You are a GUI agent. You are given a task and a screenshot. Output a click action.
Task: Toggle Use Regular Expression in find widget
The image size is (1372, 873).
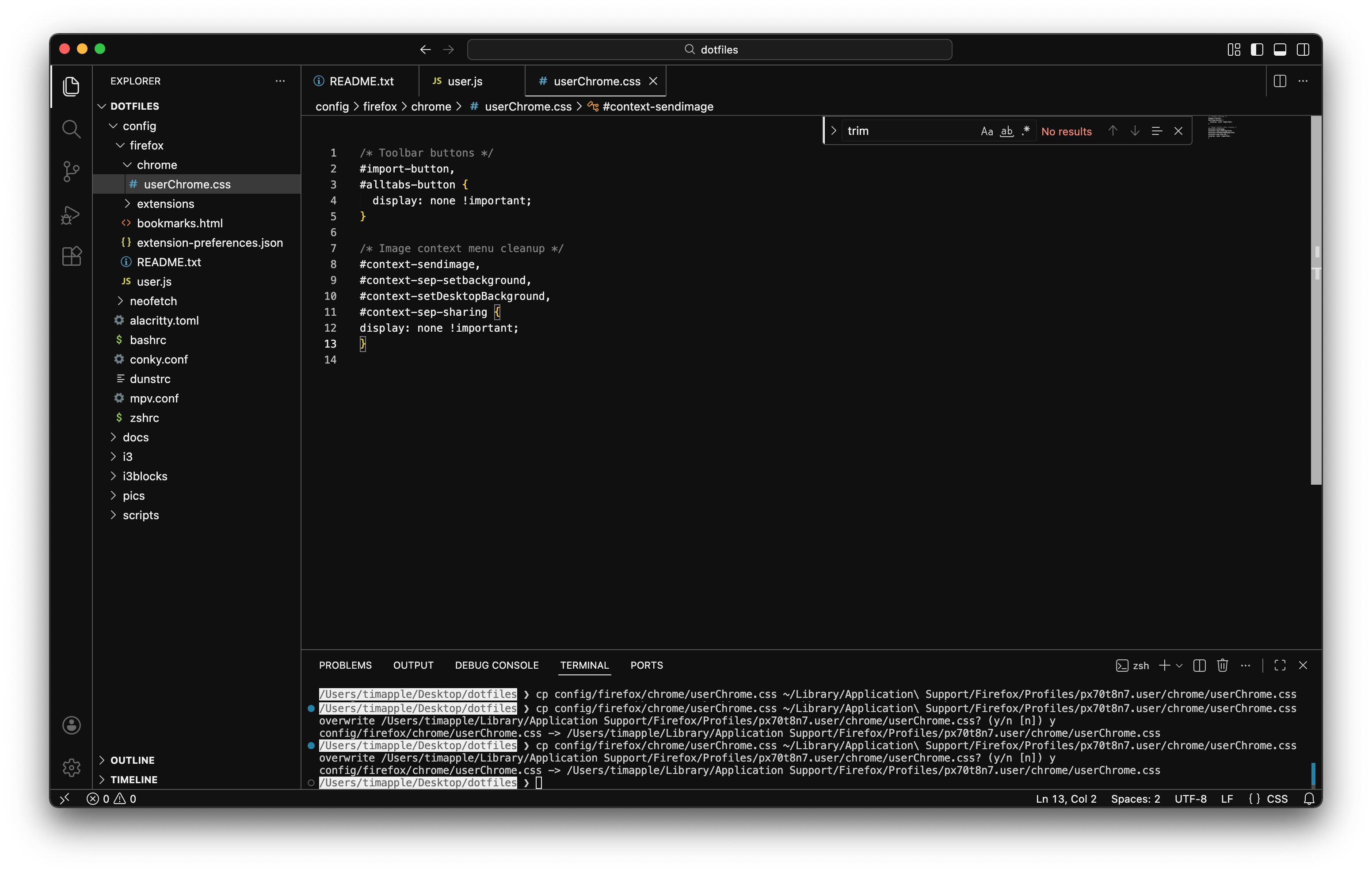pos(1026,131)
